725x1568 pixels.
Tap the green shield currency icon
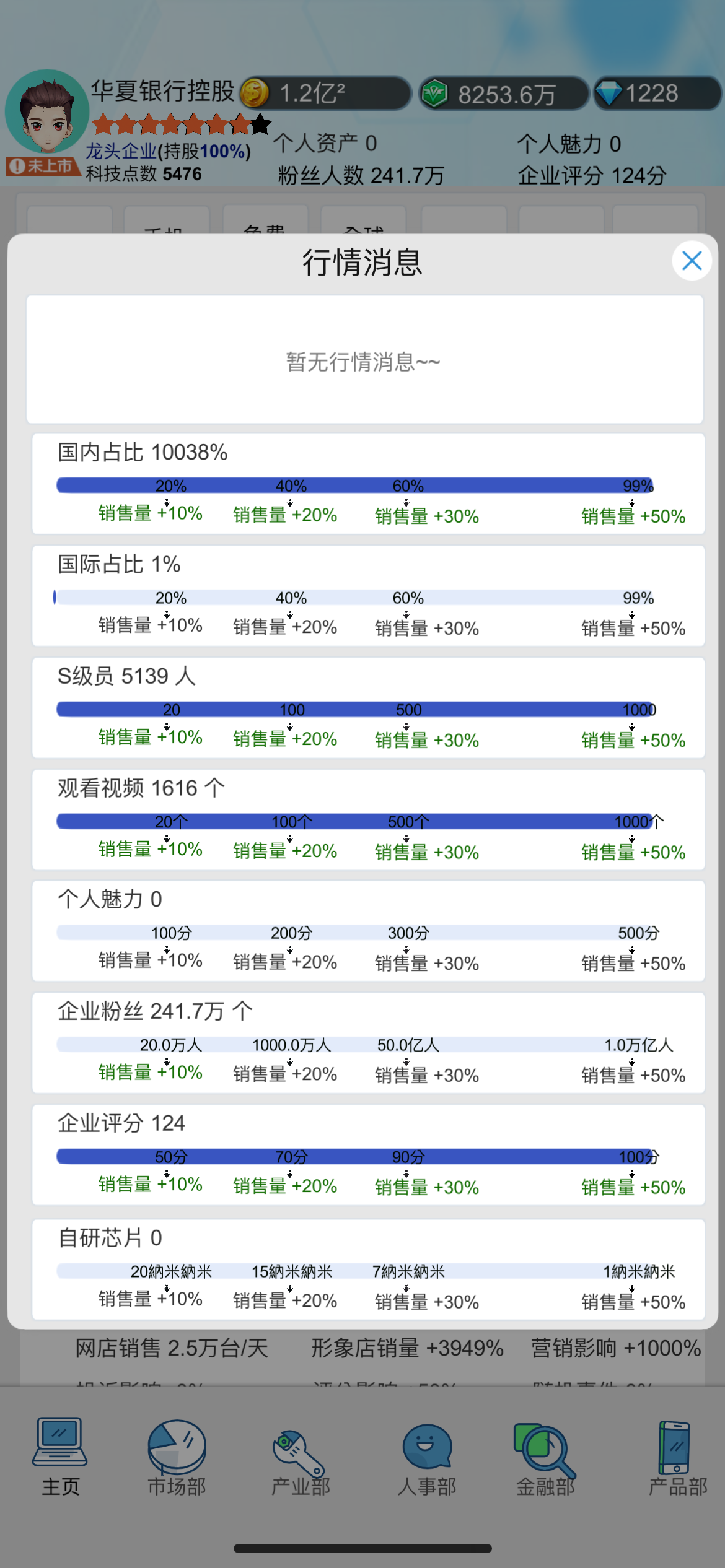tap(434, 94)
